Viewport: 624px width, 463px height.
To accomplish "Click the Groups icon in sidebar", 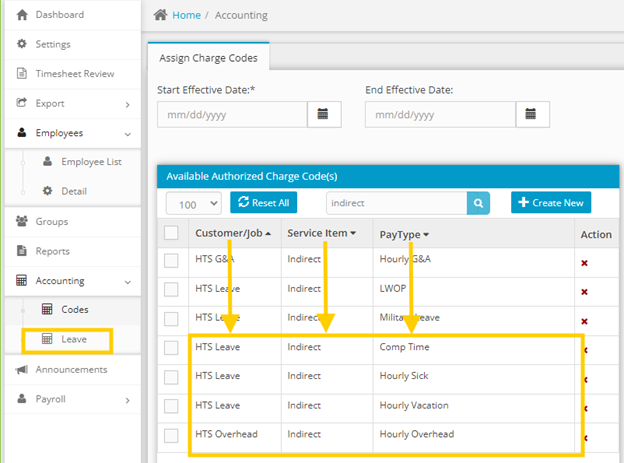I will pyautogui.click(x=23, y=221).
